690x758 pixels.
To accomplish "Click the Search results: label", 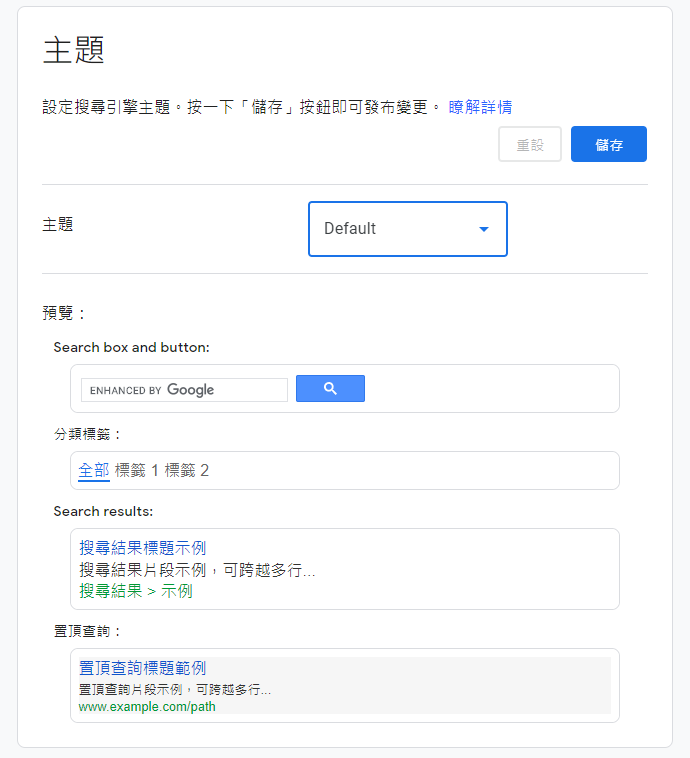I will click(103, 511).
